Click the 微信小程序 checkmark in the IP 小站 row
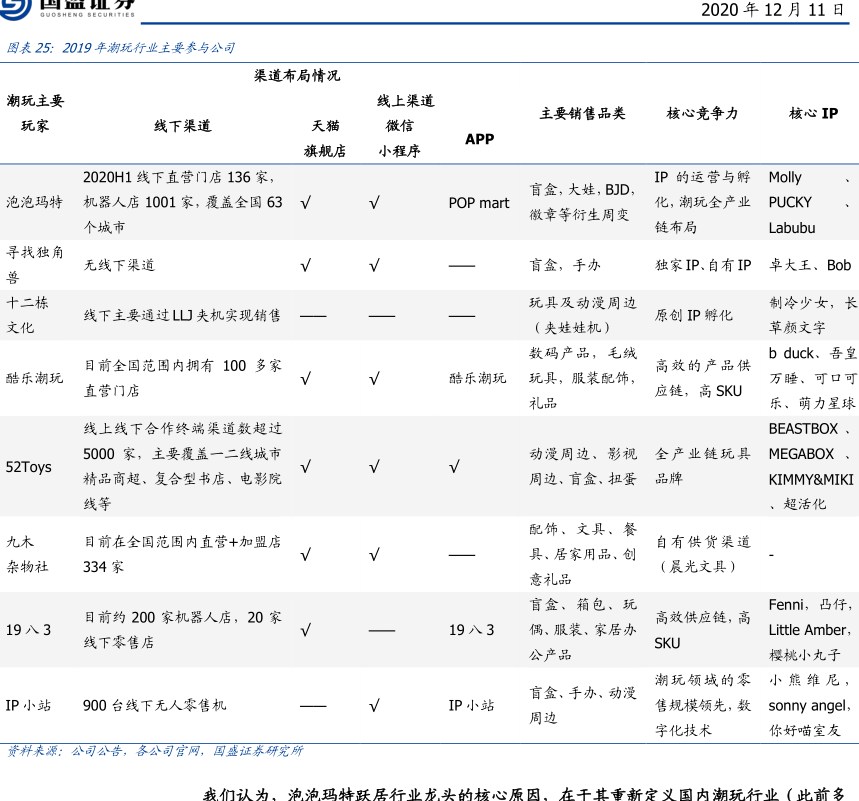 374,706
